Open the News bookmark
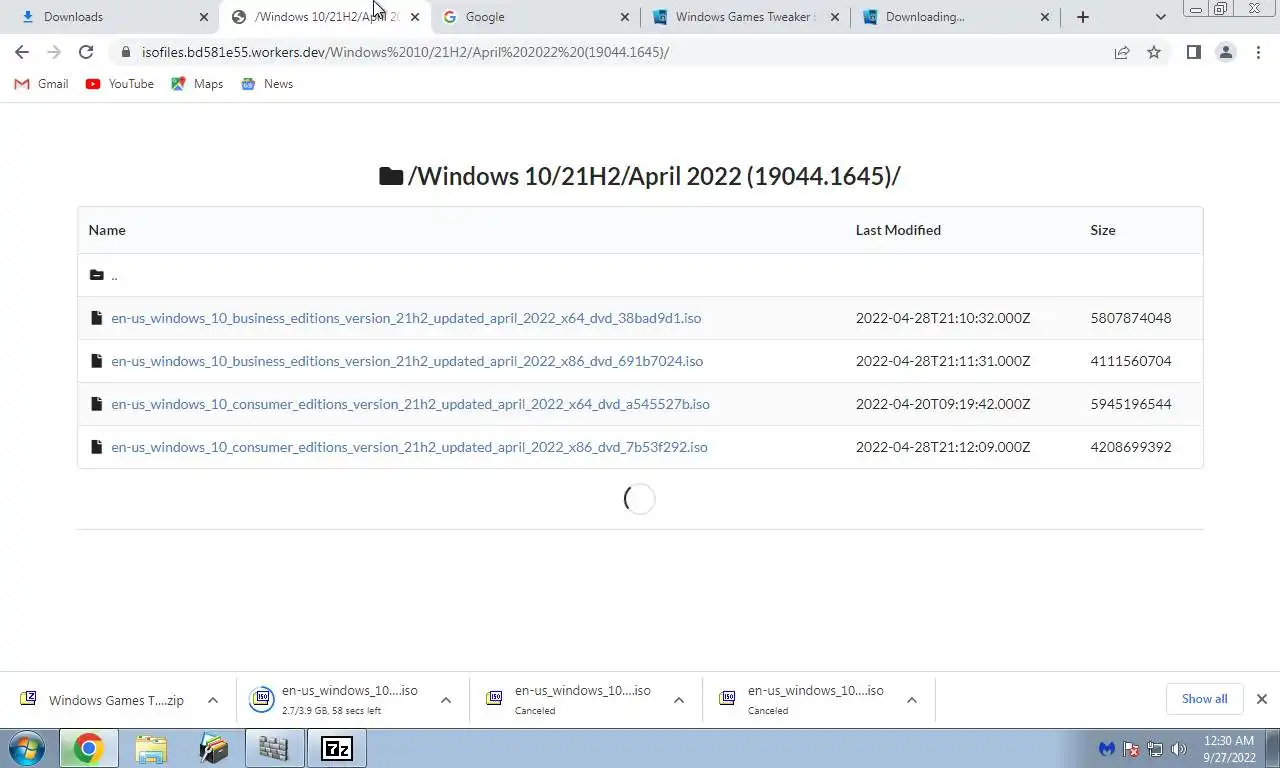The width and height of the screenshot is (1280, 768). pyautogui.click(x=267, y=84)
